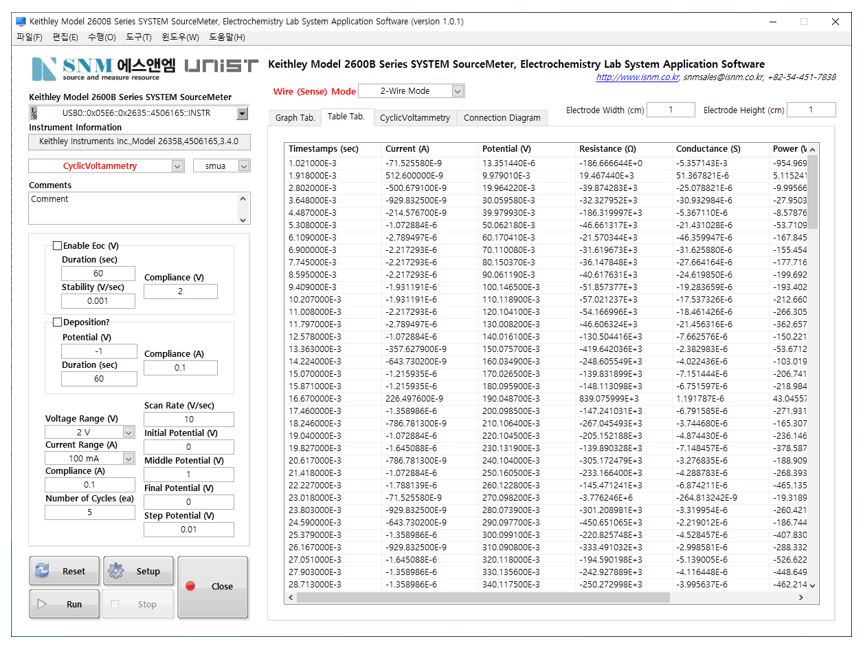Click the Setup gear icon

pos(116,571)
